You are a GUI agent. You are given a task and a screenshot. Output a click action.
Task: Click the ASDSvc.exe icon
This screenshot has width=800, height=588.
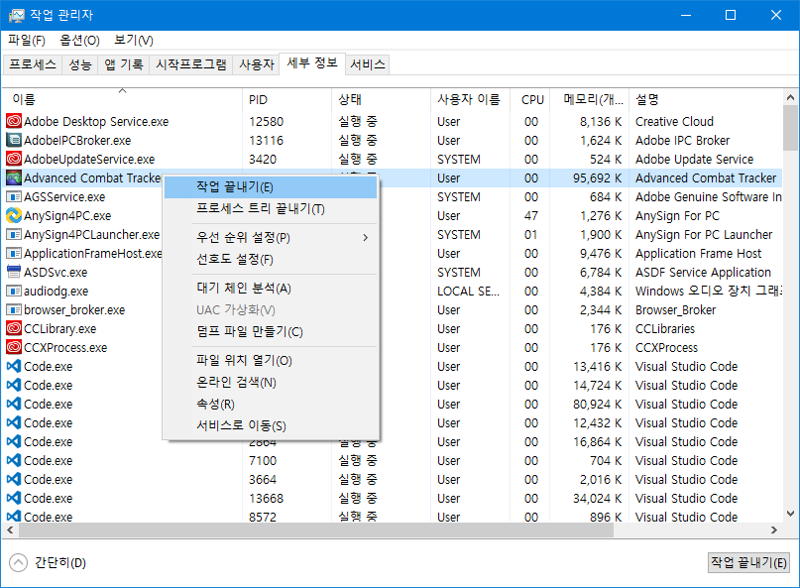click(14, 272)
